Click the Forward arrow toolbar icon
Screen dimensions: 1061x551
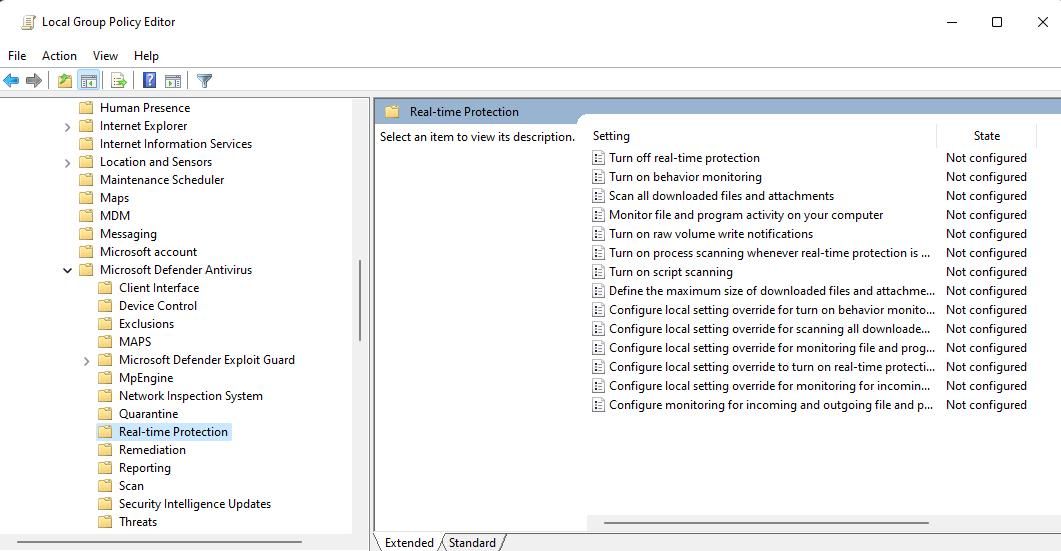[34, 81]
